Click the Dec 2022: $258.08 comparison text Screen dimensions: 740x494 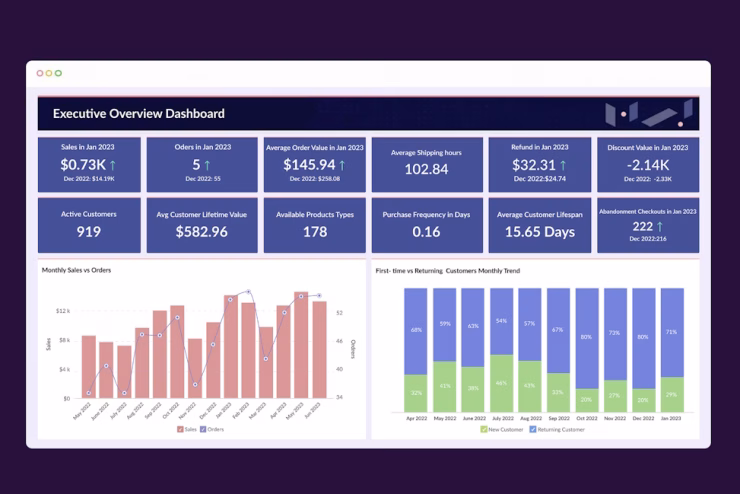(x=315, y=179)
